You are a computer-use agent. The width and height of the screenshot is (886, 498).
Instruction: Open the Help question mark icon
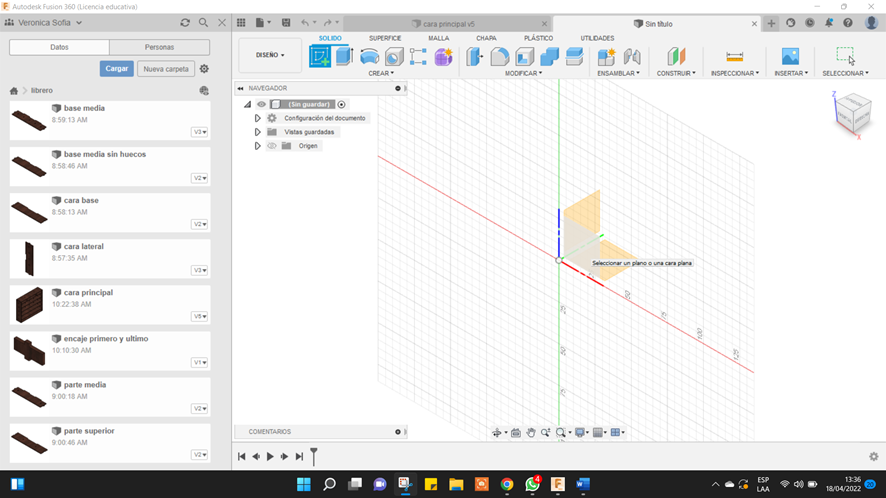point(848,23)
